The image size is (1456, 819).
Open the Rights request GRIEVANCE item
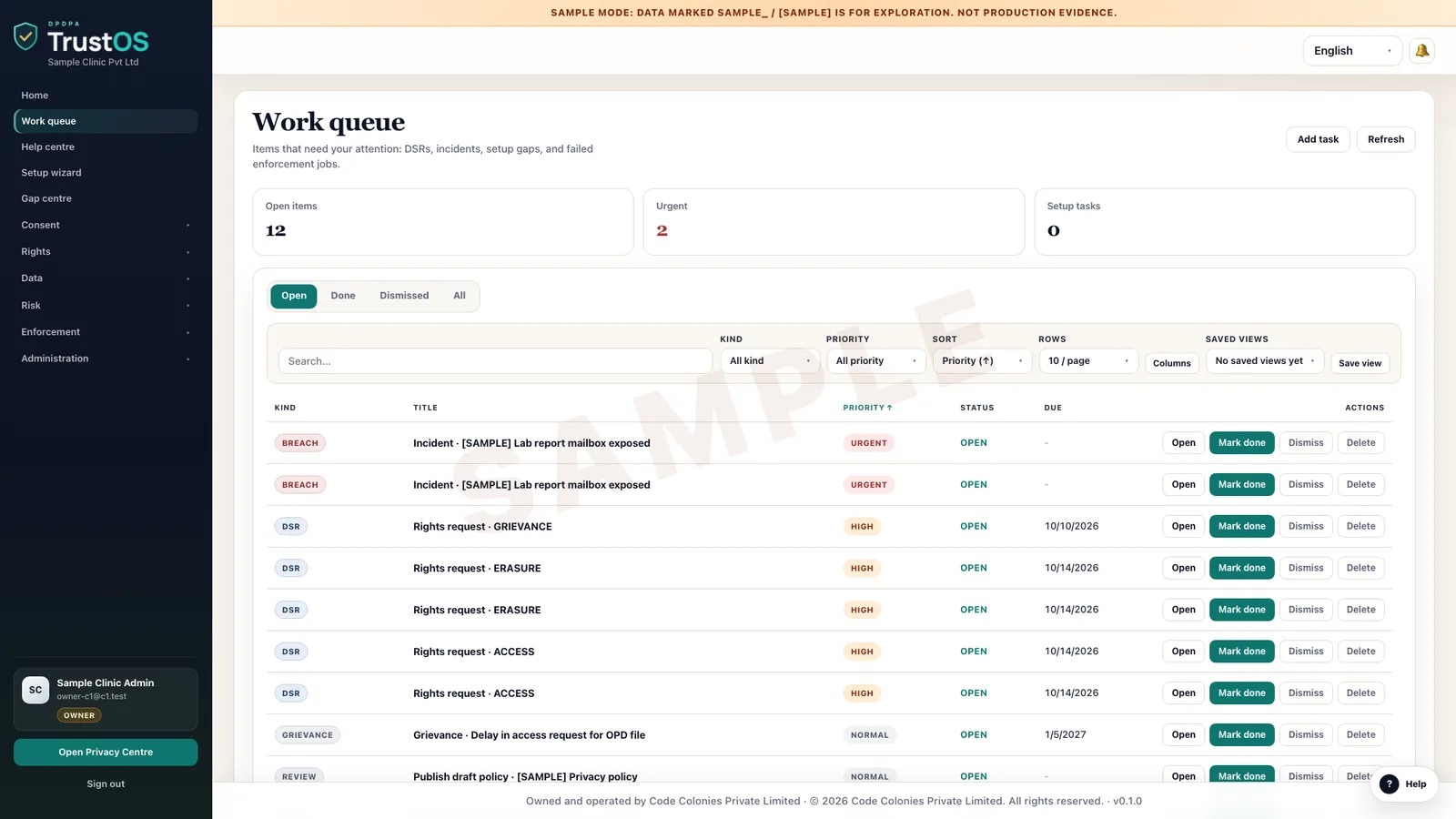[x=1183, y=527]
